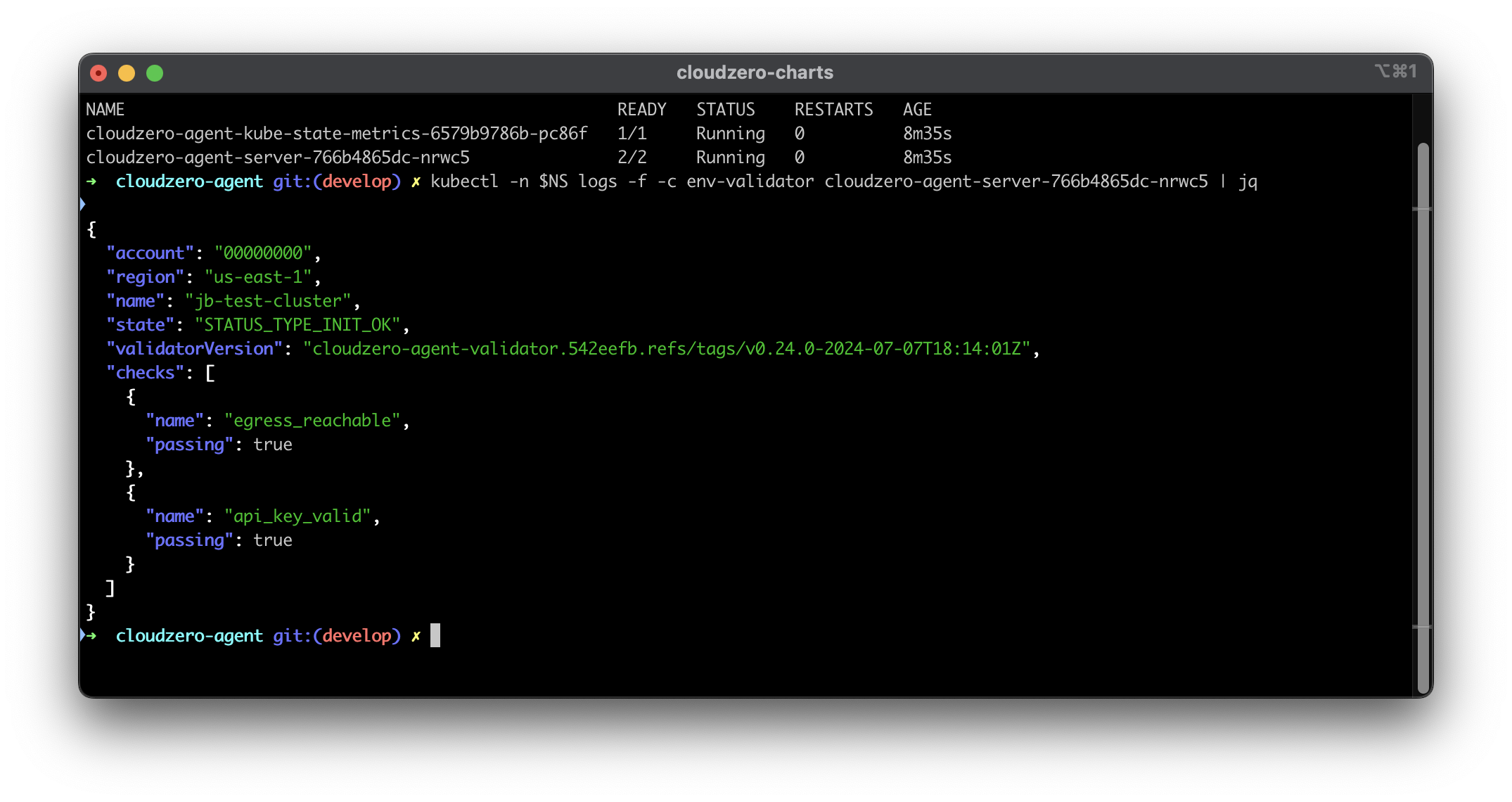The width and height of the screenshot is (1512, 802).
Task: Click the "STATUS_TYPE_INIT_OK" state value
Action: tap(297, 325)
